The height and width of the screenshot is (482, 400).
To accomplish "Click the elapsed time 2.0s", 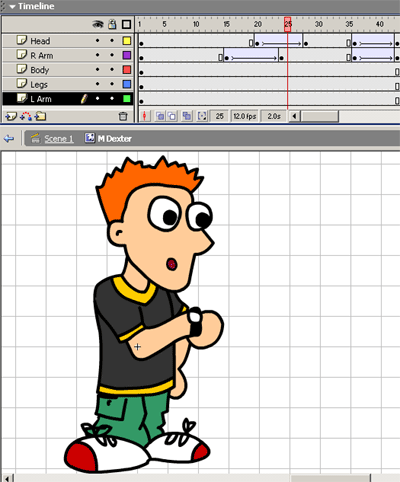I will click(274, 116).
